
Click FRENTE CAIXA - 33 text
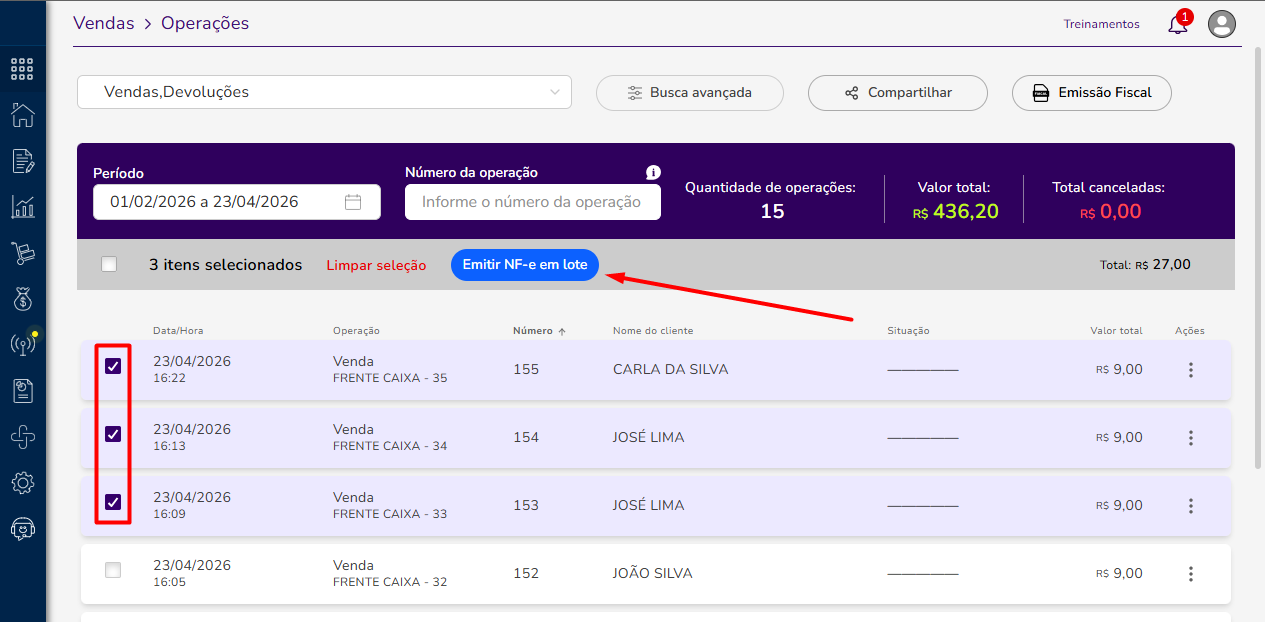coord(390,515)
